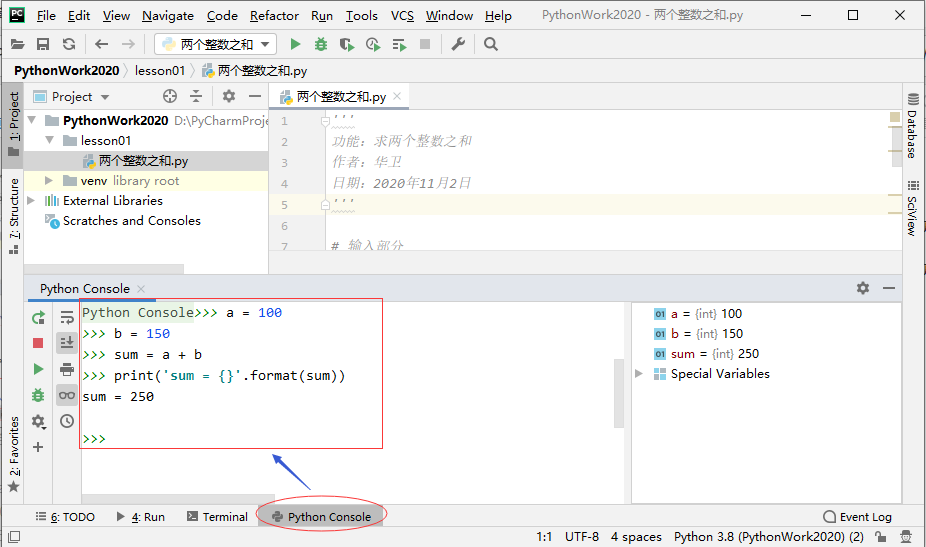Click the Open folder toolbar icon
The height and width of the screenshot is (547, 926).
coord(18,44)
